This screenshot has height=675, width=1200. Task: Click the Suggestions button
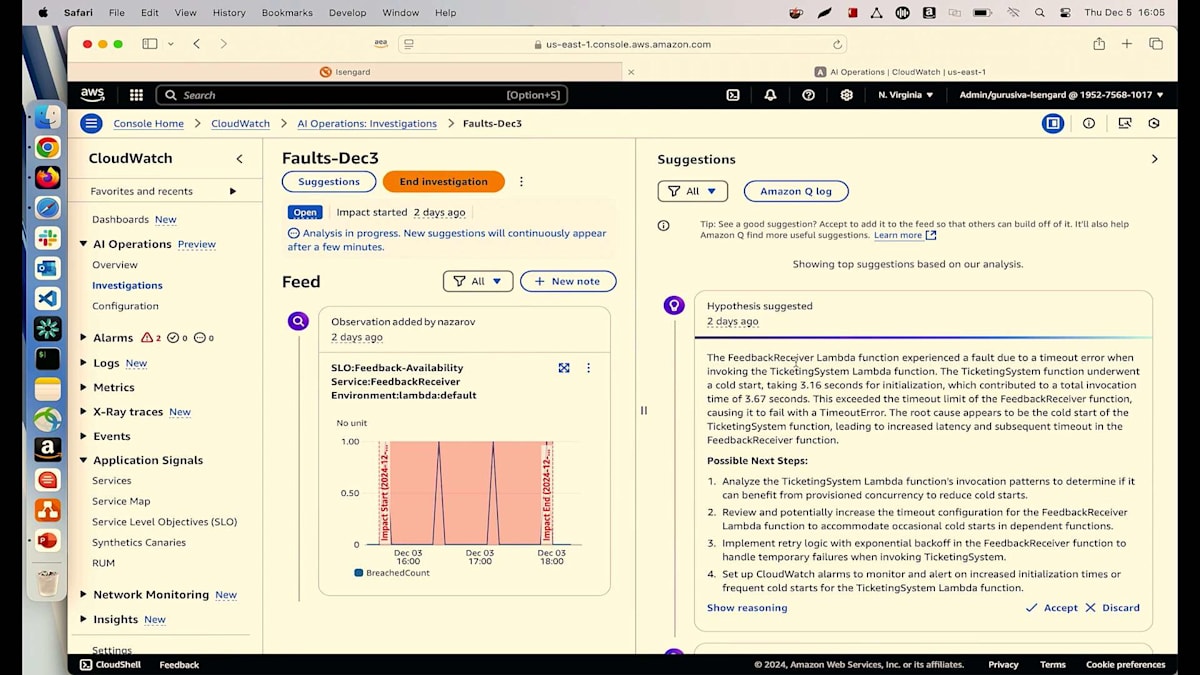point(329,182)
